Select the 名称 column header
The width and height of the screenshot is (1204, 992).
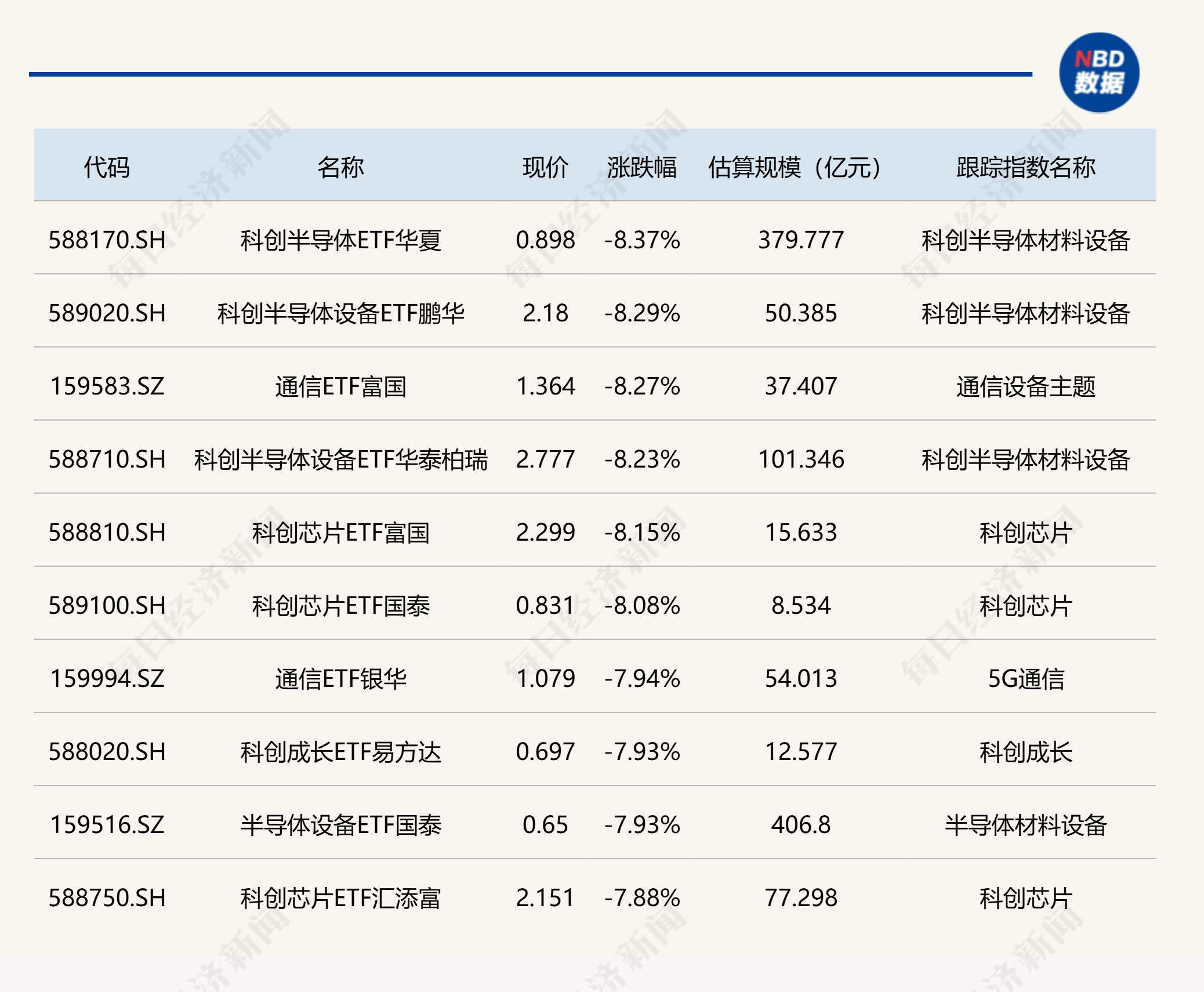(340, 168)
